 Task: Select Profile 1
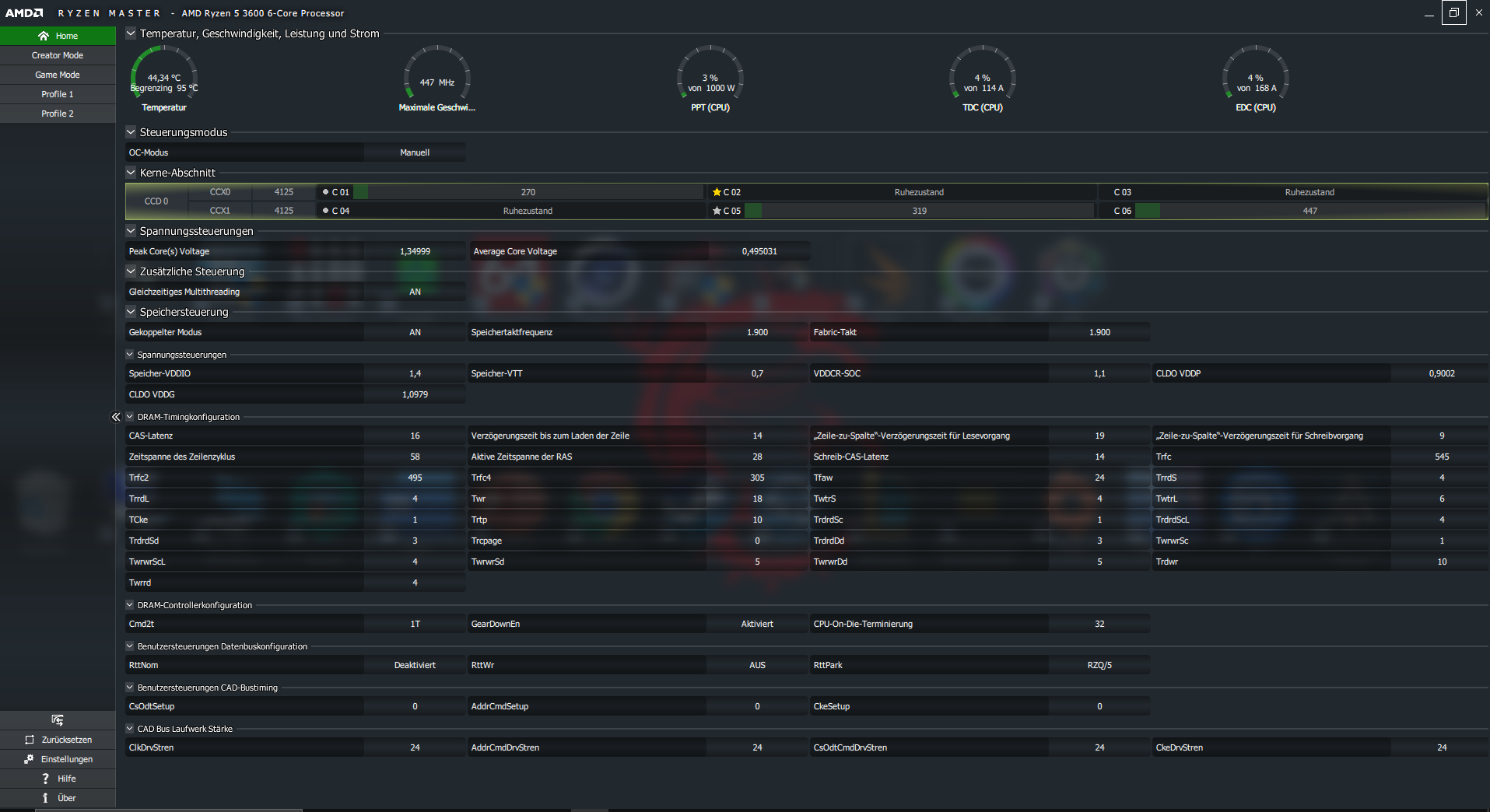click(x=58, y=94)
